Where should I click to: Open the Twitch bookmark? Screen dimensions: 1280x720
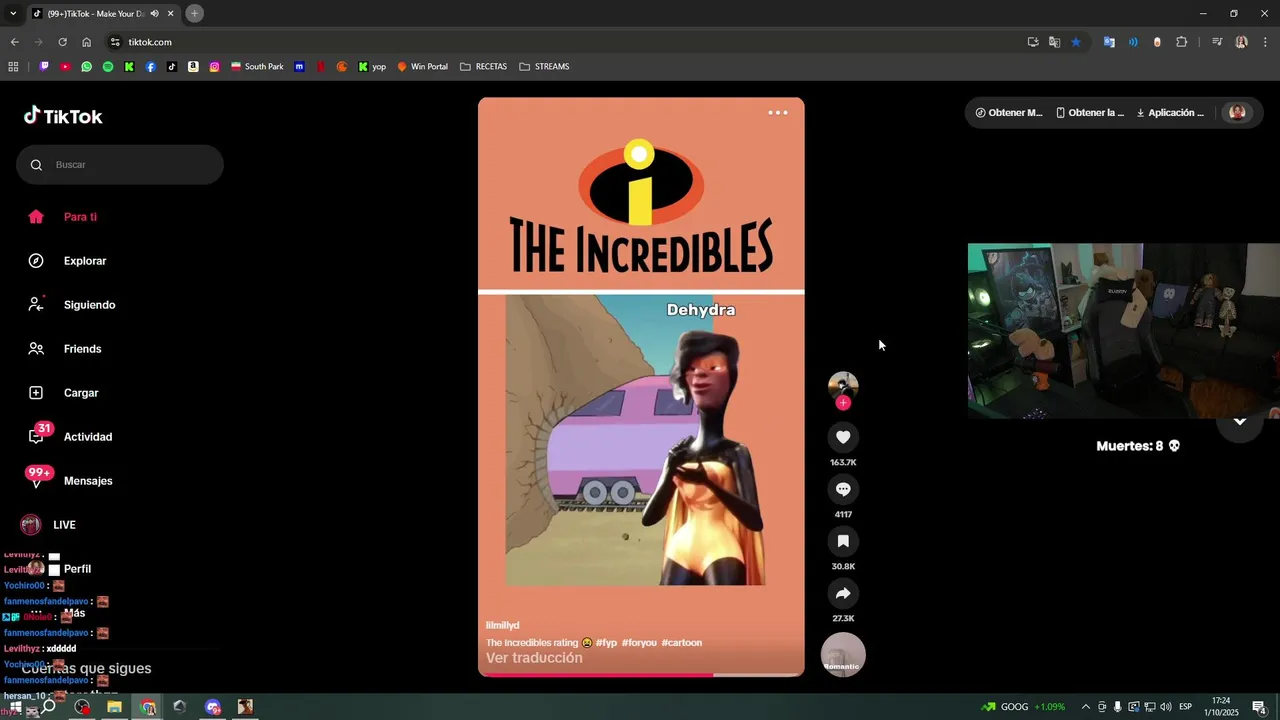pos(44,67)
